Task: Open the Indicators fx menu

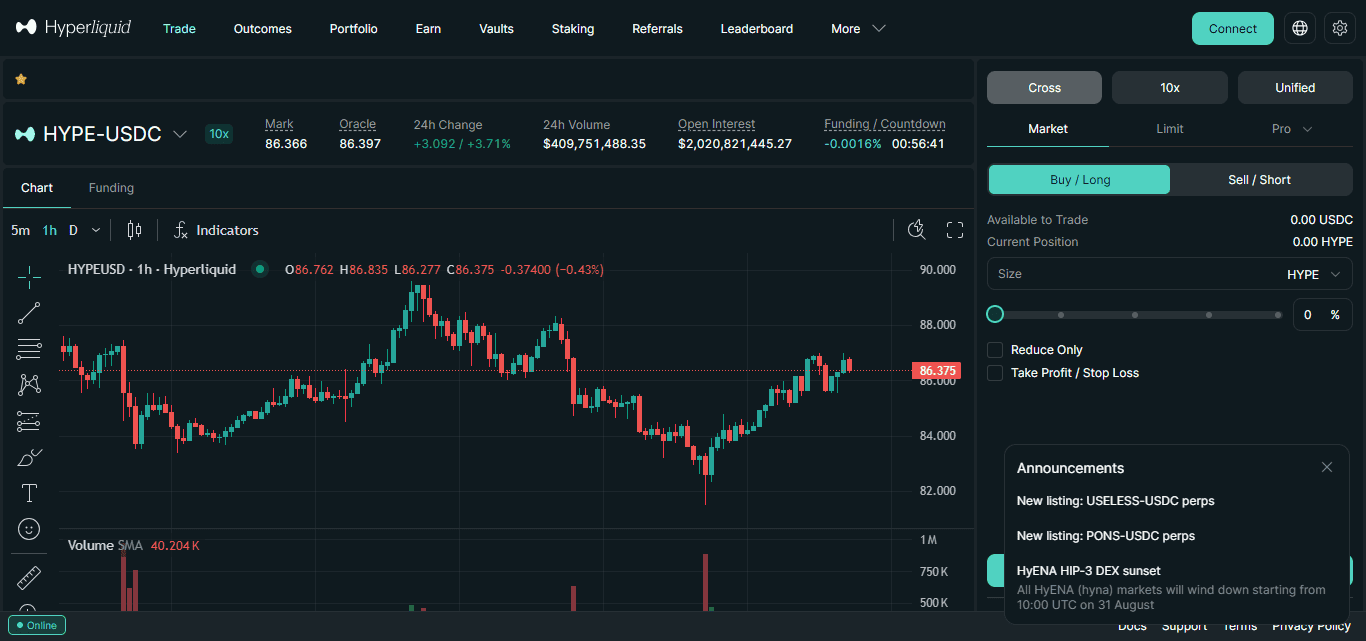Action: [x=216, y=230]
